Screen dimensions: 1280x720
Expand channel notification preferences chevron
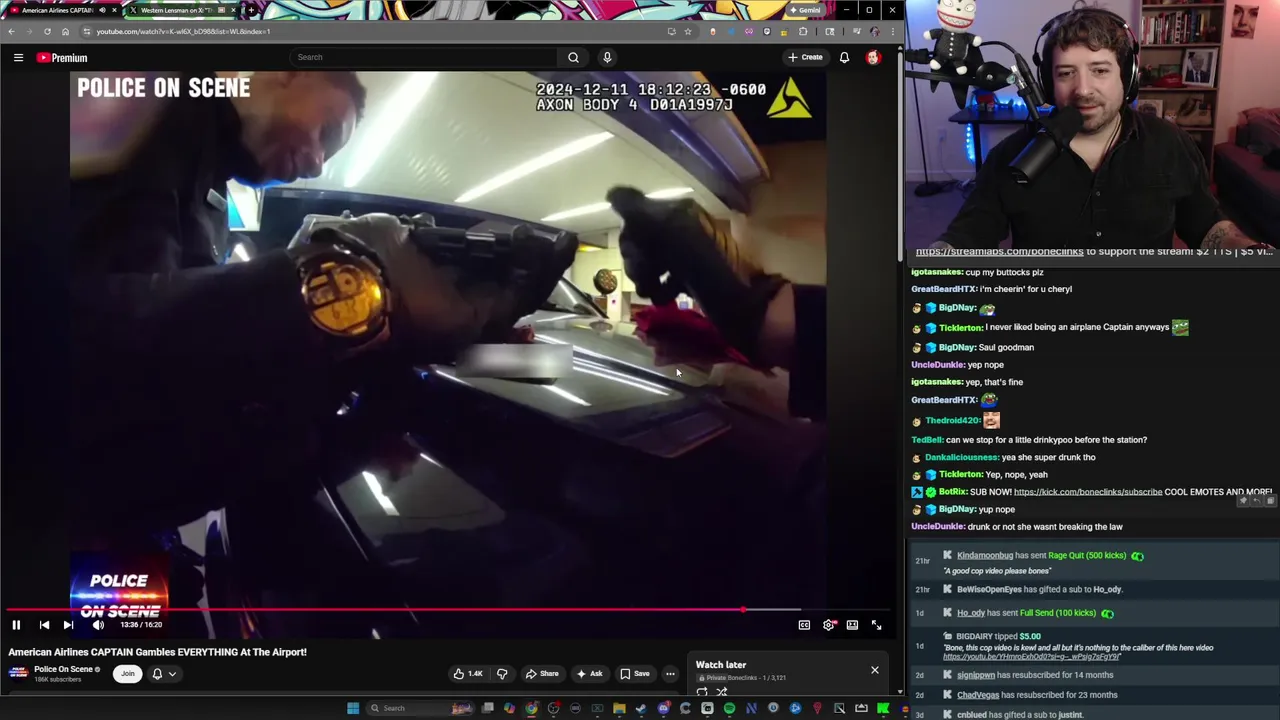[172, 674]
